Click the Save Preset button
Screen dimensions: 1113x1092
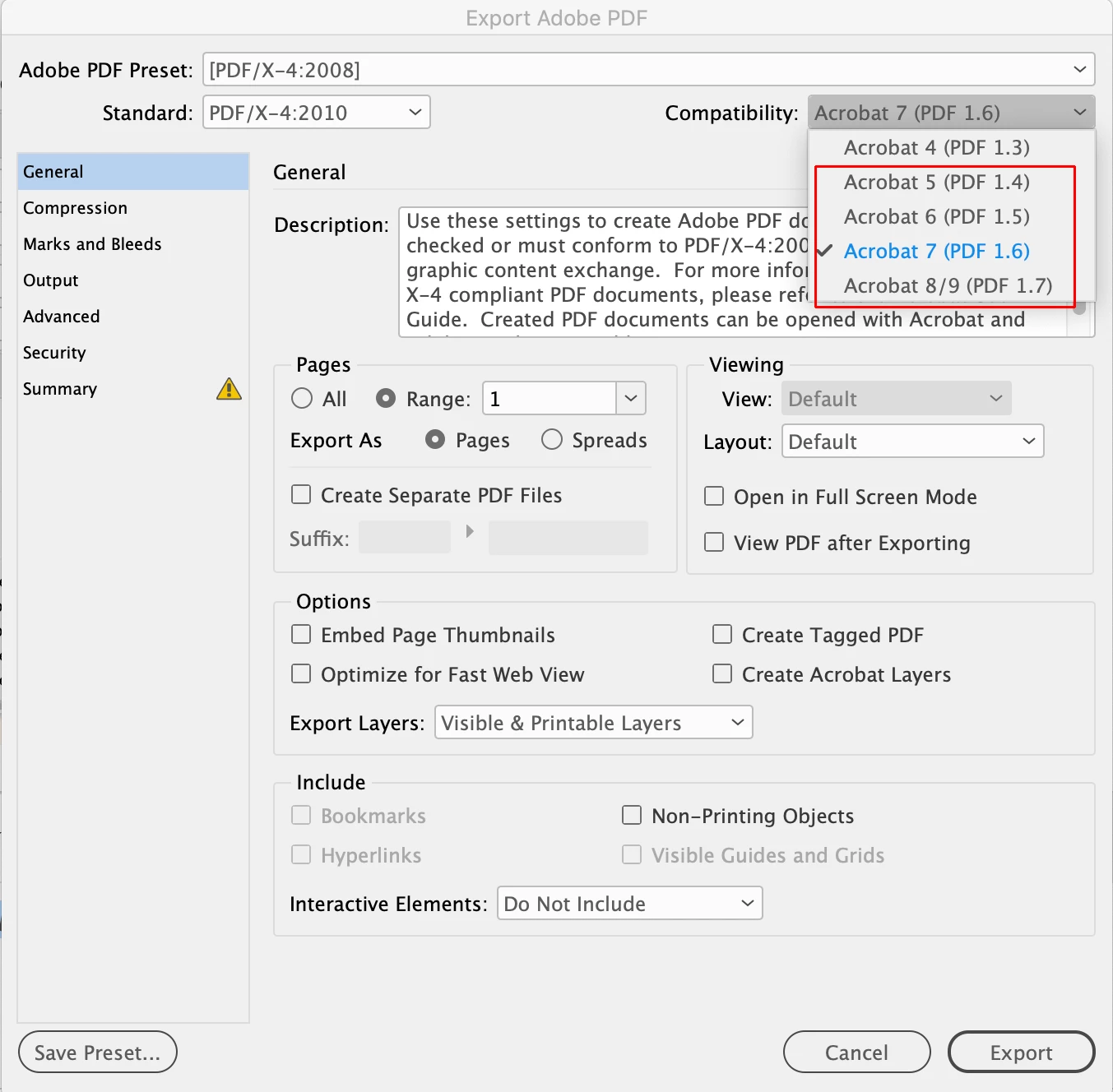pos(98,1052)
